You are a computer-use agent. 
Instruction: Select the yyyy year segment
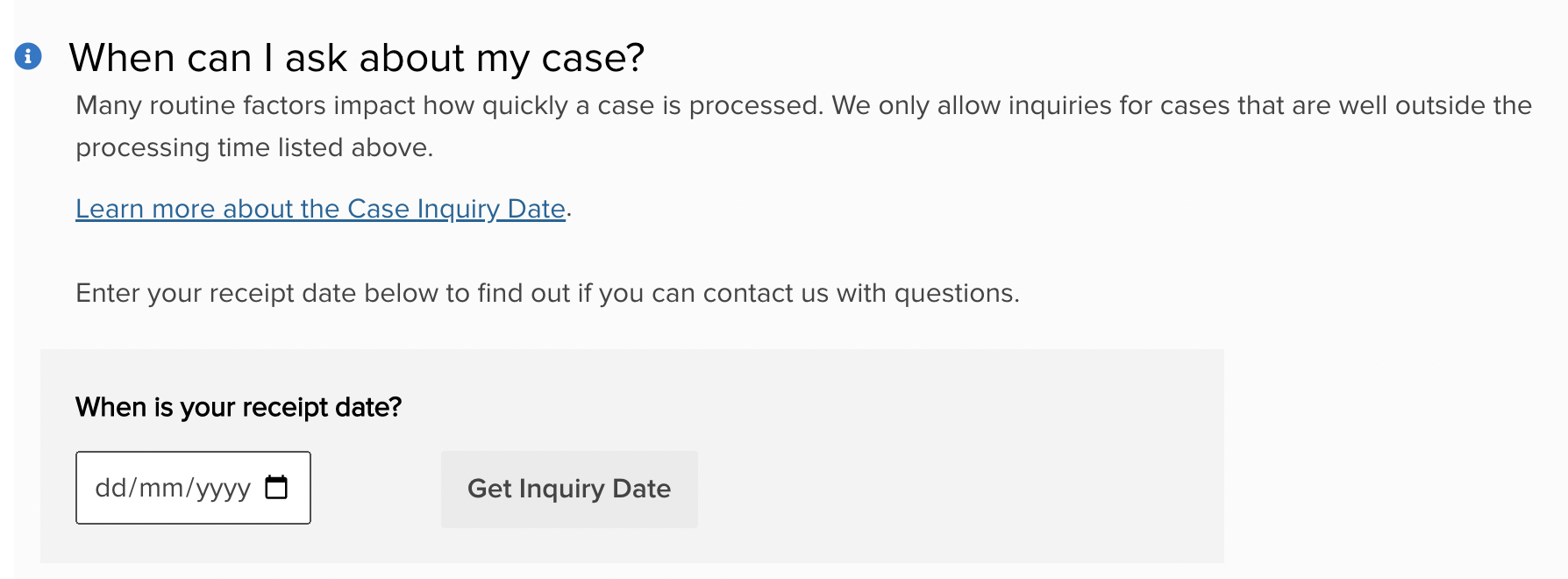coord(224,488)
